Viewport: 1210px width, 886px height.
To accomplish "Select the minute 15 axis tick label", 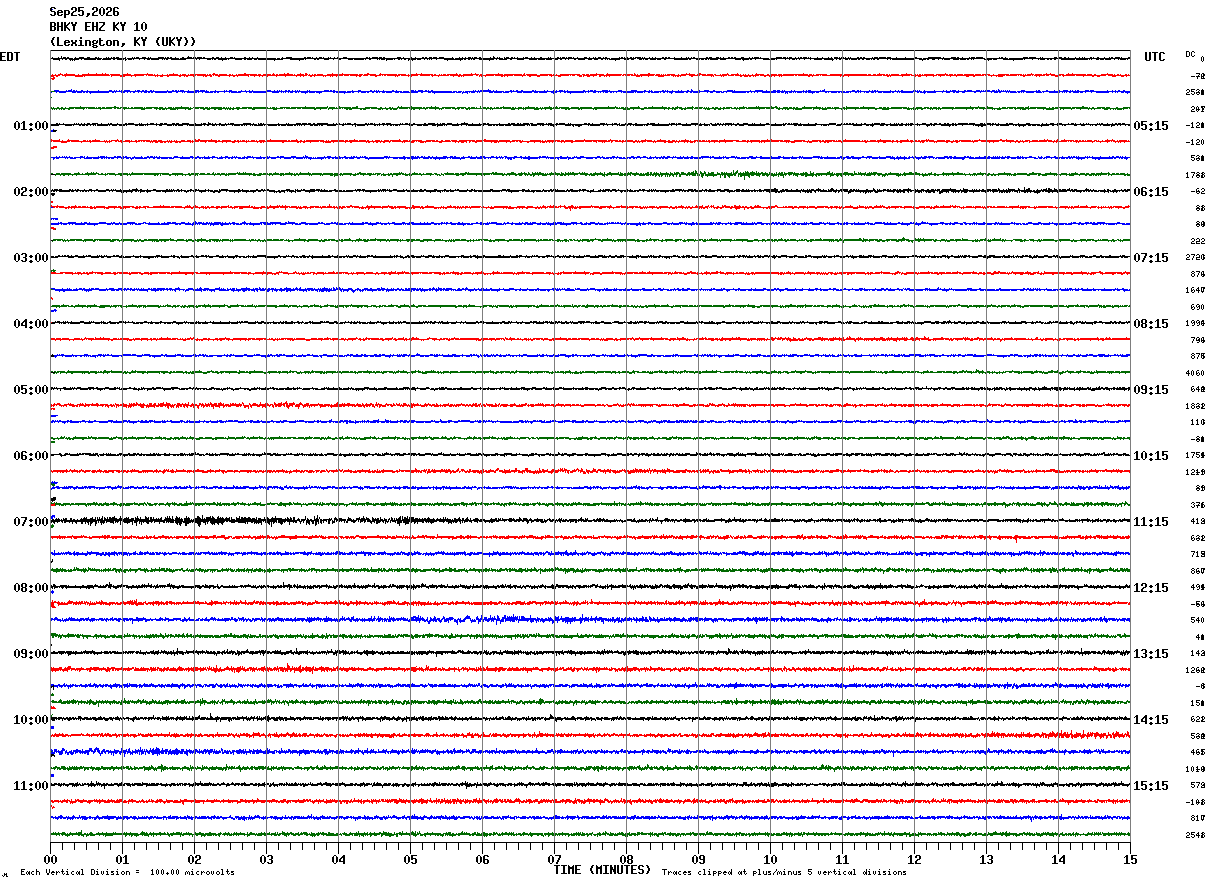I will [x=1130, y=859].
